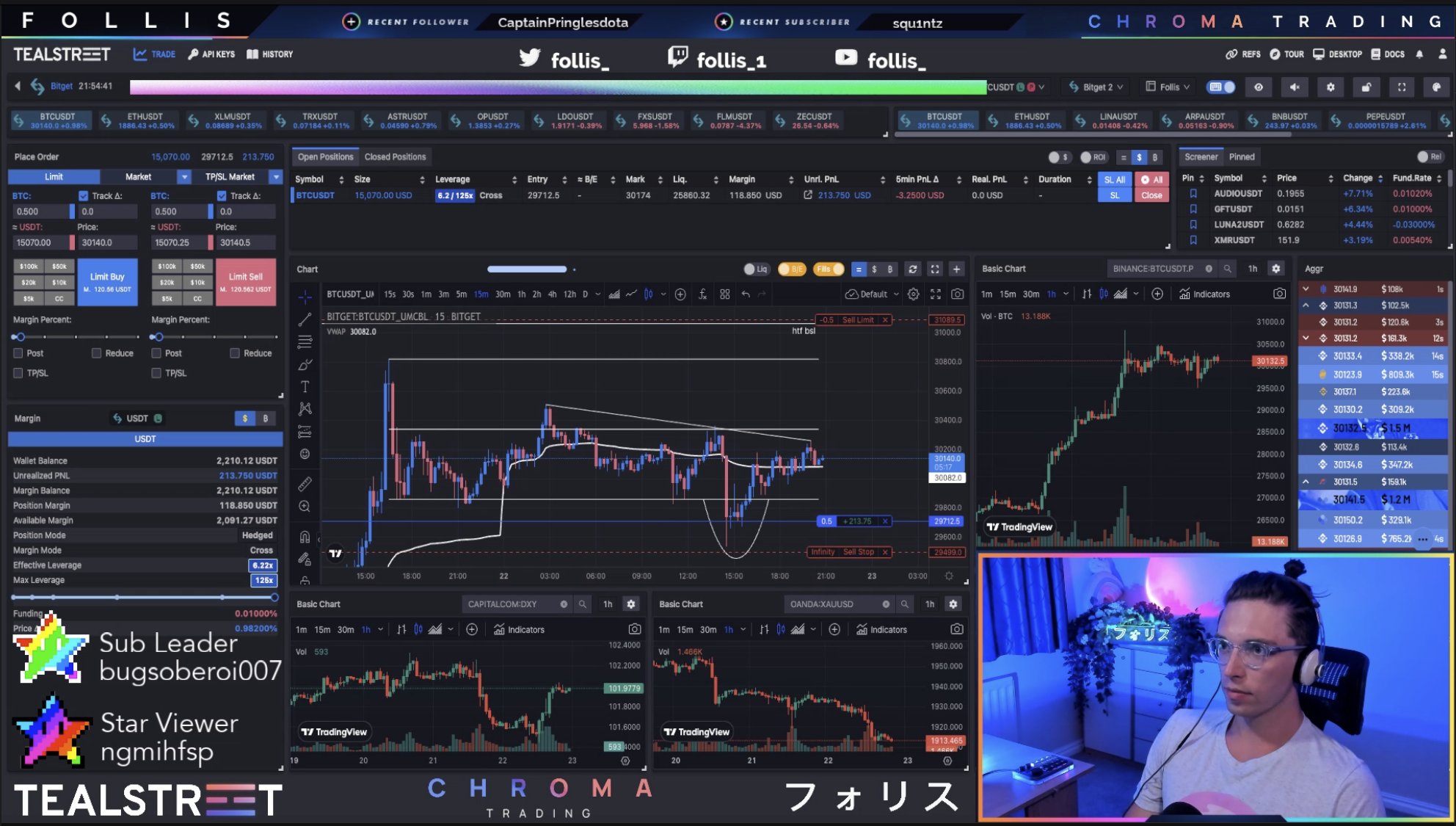Pin the AUDIOUSDT screener row
The image size is (1456, 826).
1193,193
